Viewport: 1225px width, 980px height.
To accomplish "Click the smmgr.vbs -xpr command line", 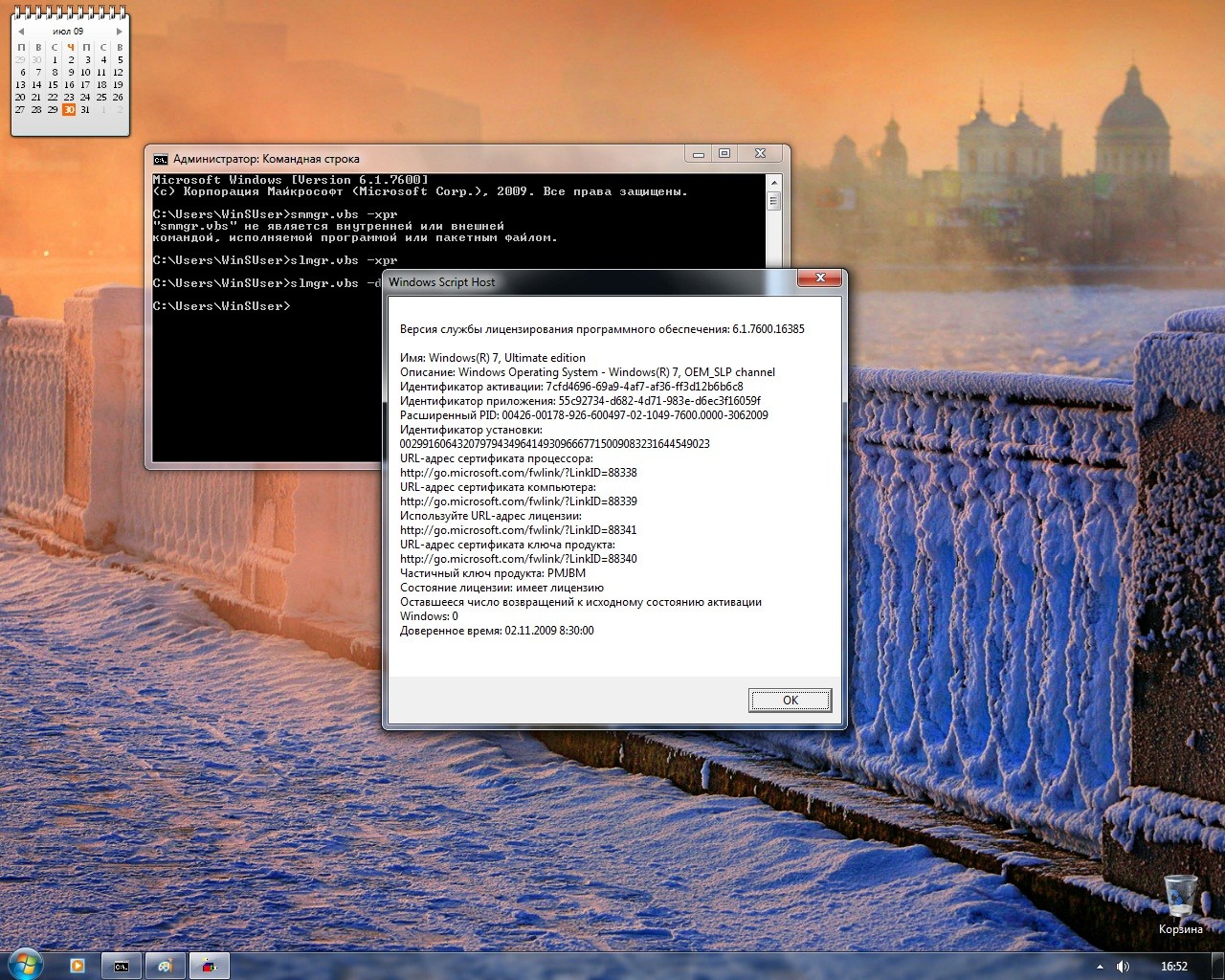I will [275, 214].
